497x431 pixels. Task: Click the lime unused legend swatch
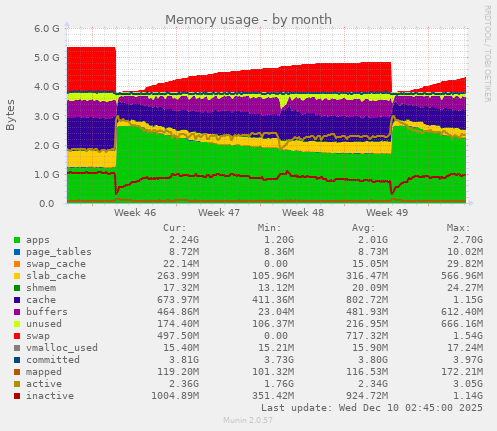point(17,324)
